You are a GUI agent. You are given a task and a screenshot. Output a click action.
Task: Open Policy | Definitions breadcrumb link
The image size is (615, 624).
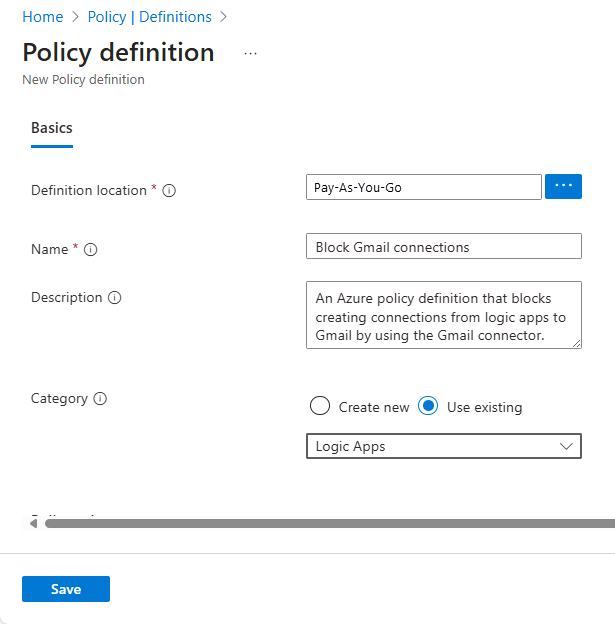pos(150,17)
